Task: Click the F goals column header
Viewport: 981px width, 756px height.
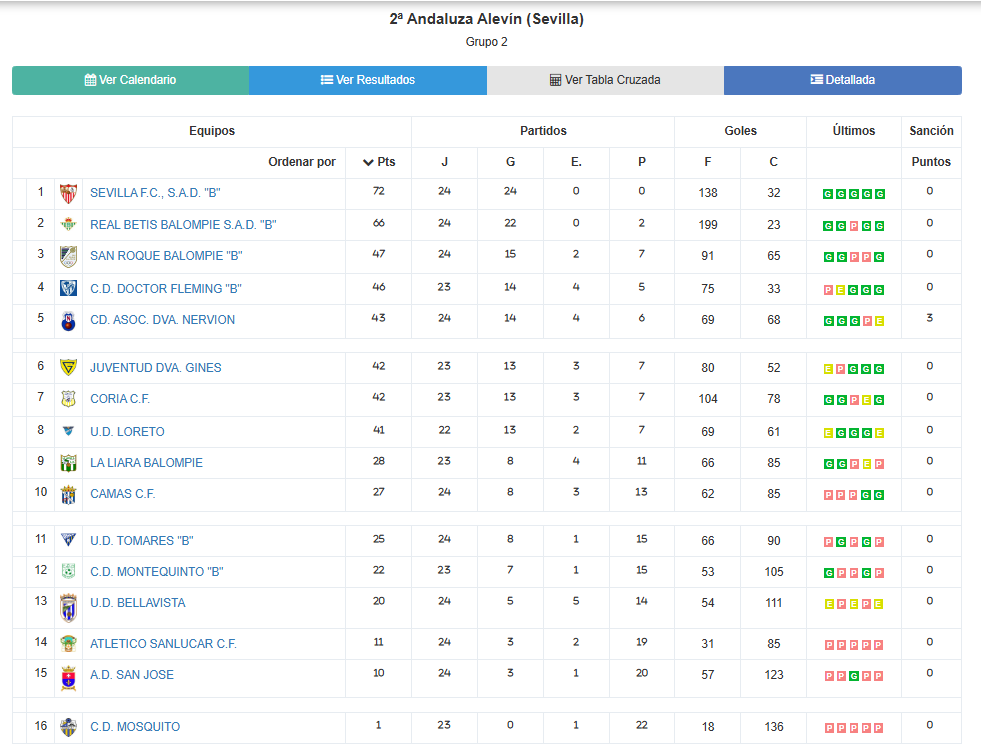Action: point(708,162)
